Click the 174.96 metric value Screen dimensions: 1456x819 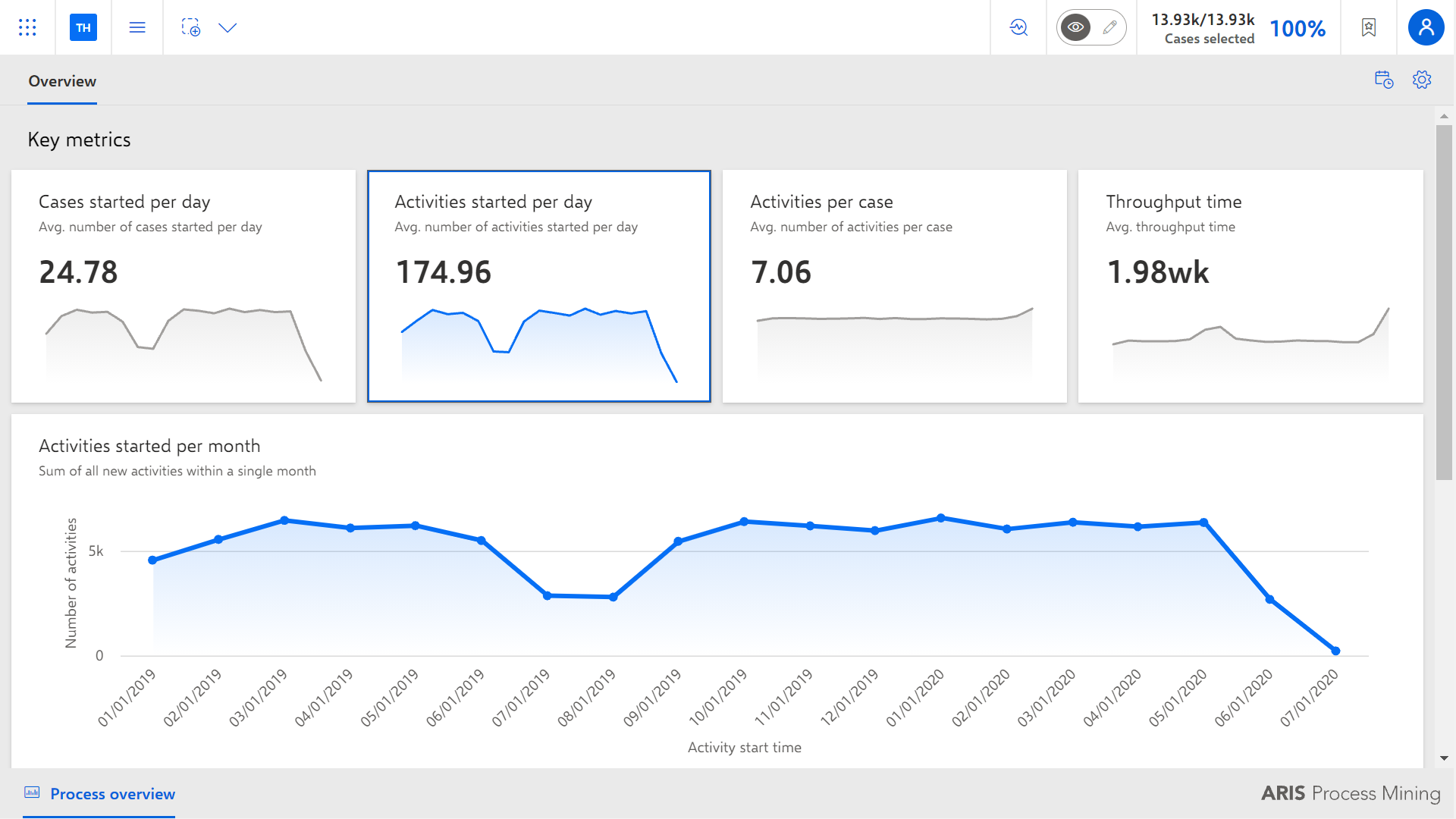[x=444, y=272]
